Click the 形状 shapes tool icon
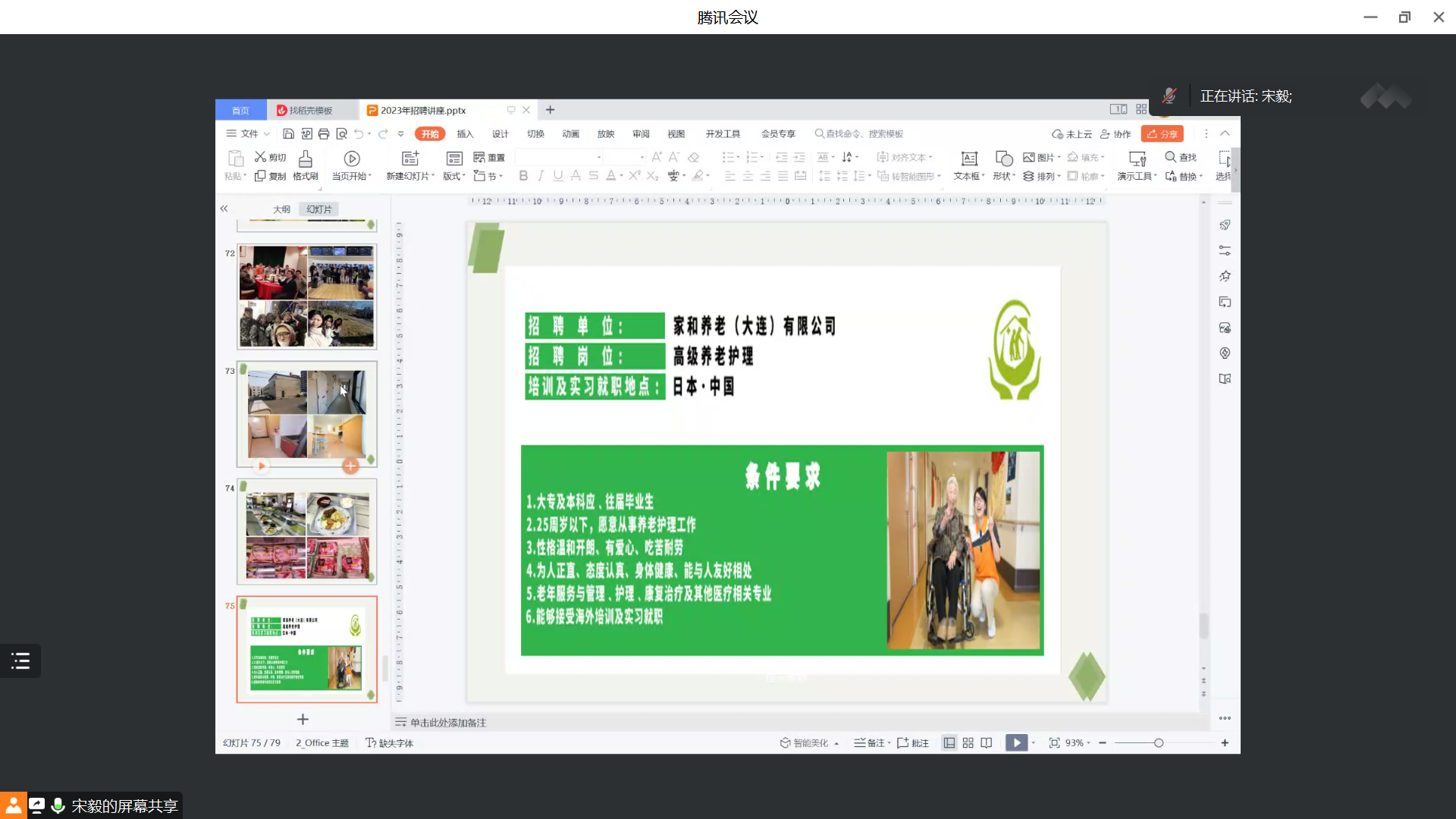Screen dimensions: 1456x819 point(1003,158)
